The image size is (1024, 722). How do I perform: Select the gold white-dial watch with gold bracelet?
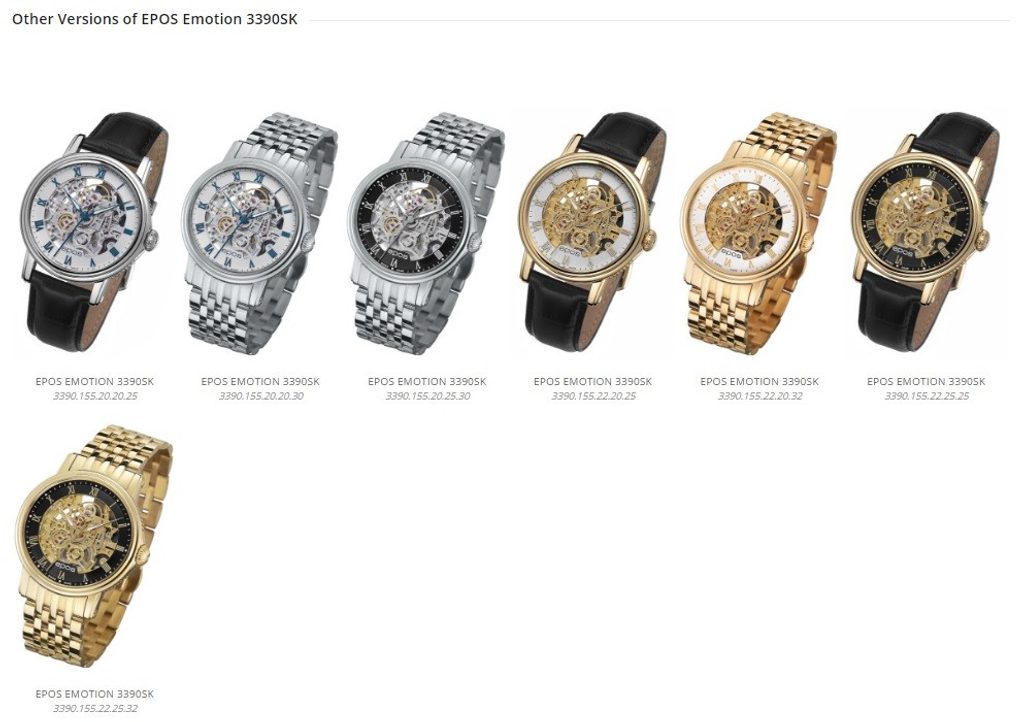[759, 233]
